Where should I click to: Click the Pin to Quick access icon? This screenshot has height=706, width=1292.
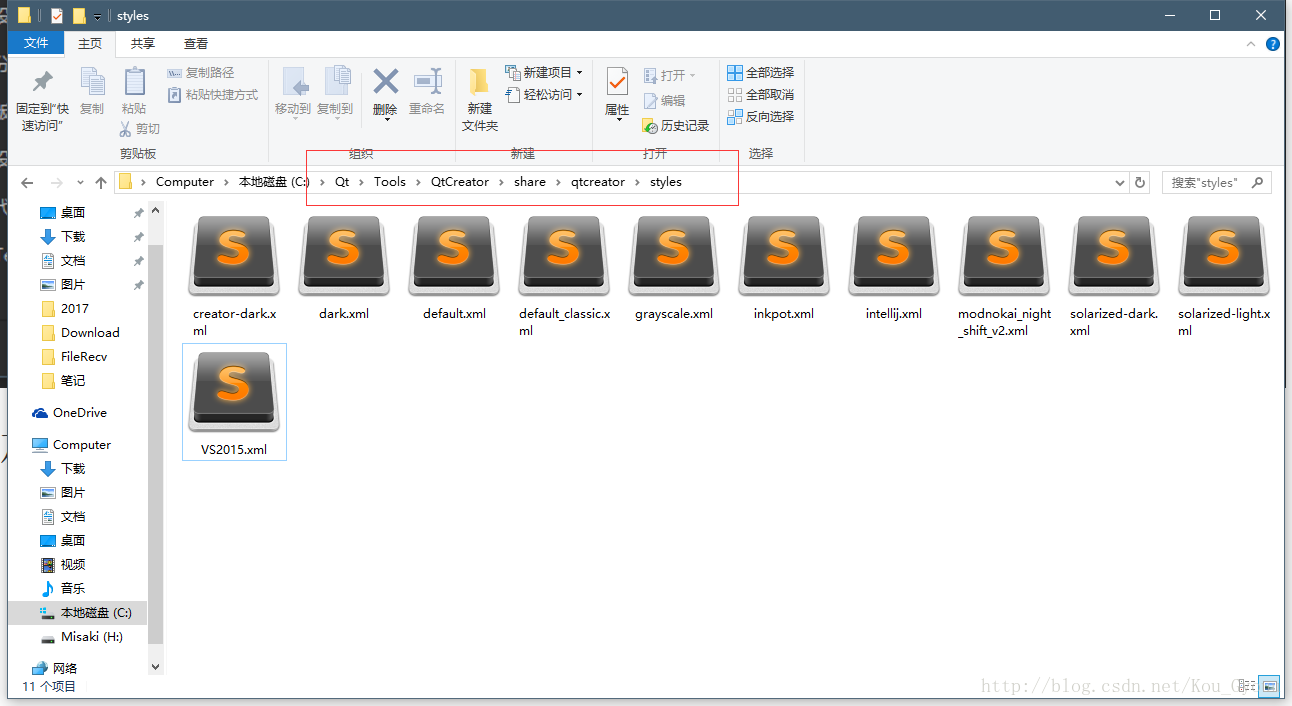point(42,82)
